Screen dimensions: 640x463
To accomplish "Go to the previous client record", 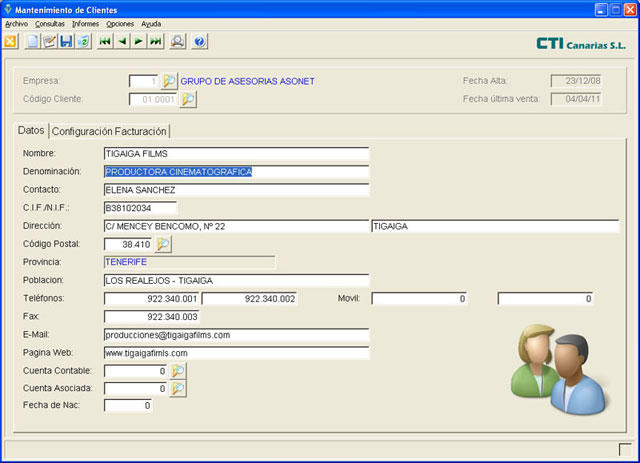I will point(122,41).
